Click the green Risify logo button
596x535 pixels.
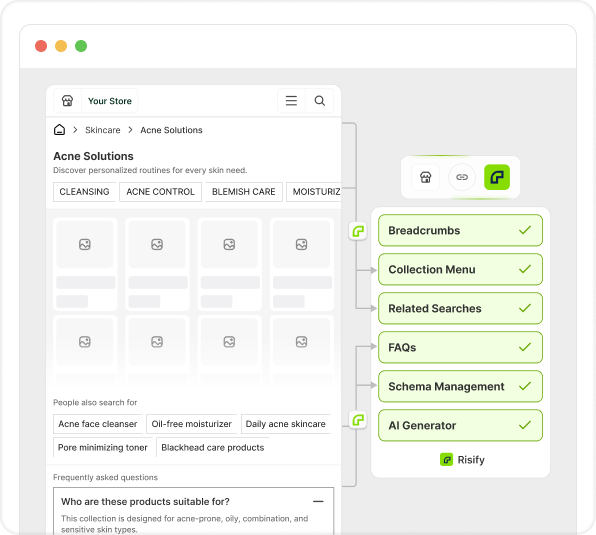click(x=497, y=177)
